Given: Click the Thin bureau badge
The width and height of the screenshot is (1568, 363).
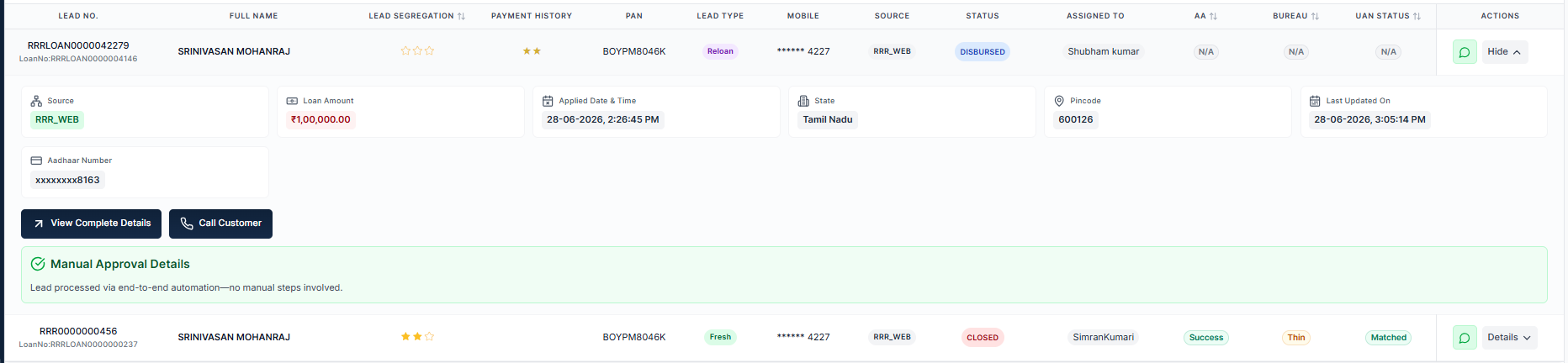Looking at the screenshot, I should (x=1296, y=338).
